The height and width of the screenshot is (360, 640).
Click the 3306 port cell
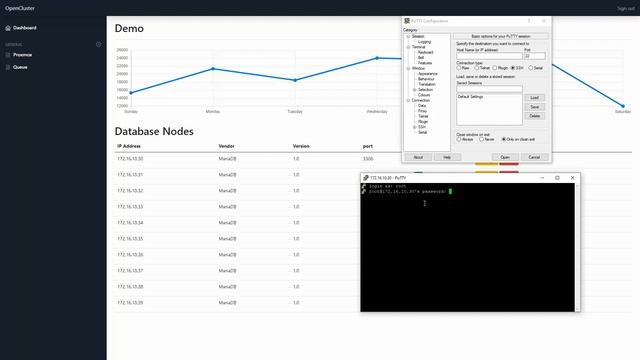click(368, 159)
